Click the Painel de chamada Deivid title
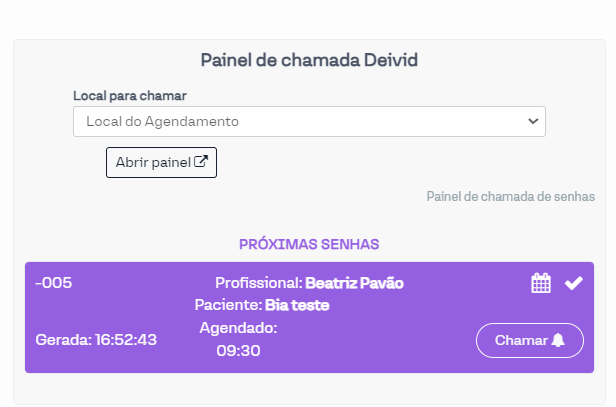This screenshot has width=616, height=407. (309, 60)
